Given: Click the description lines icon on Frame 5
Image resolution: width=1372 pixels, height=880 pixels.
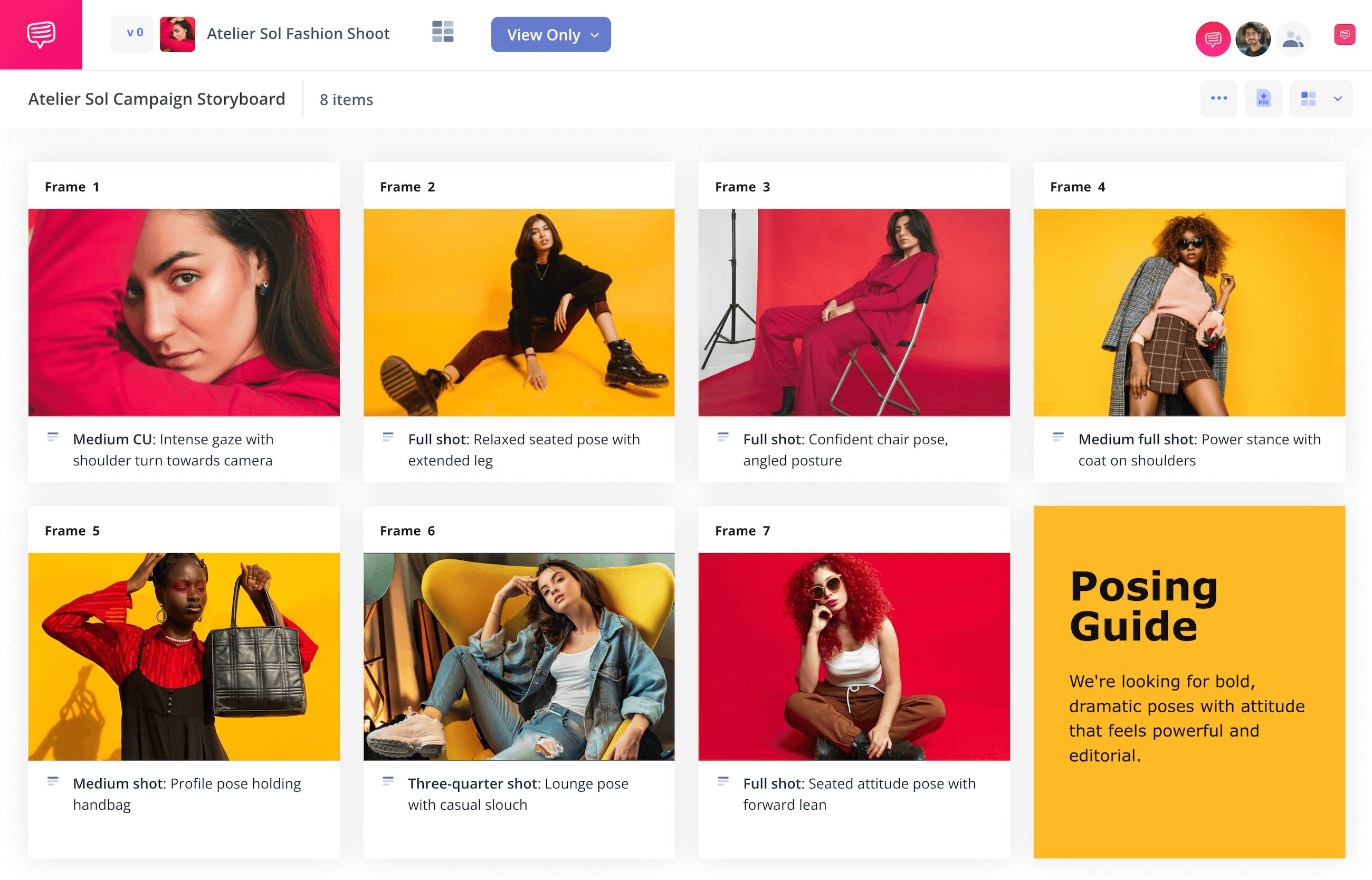Looking at the screenshot, I should pyautogui.click(x=54, y=782).
